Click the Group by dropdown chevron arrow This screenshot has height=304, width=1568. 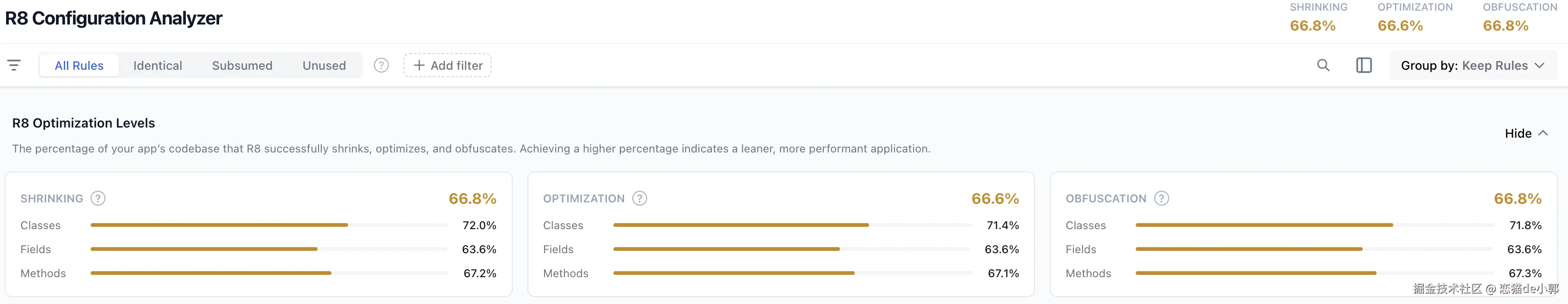pos(1539,65)
